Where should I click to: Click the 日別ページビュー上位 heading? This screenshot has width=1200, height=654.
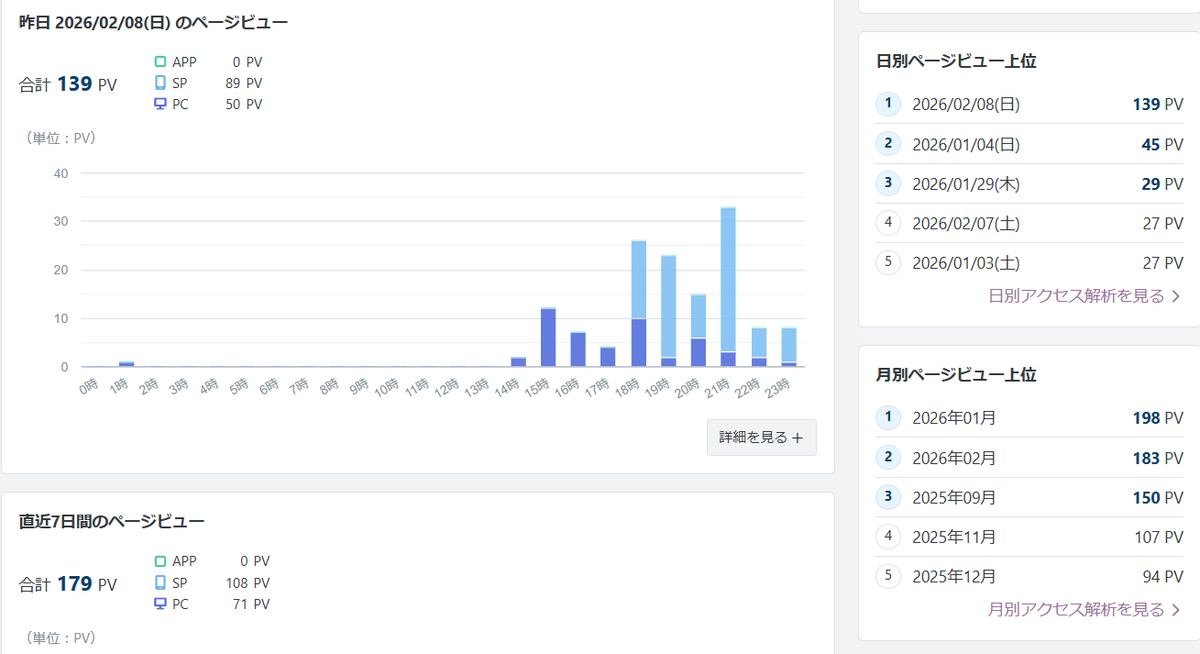955,61
